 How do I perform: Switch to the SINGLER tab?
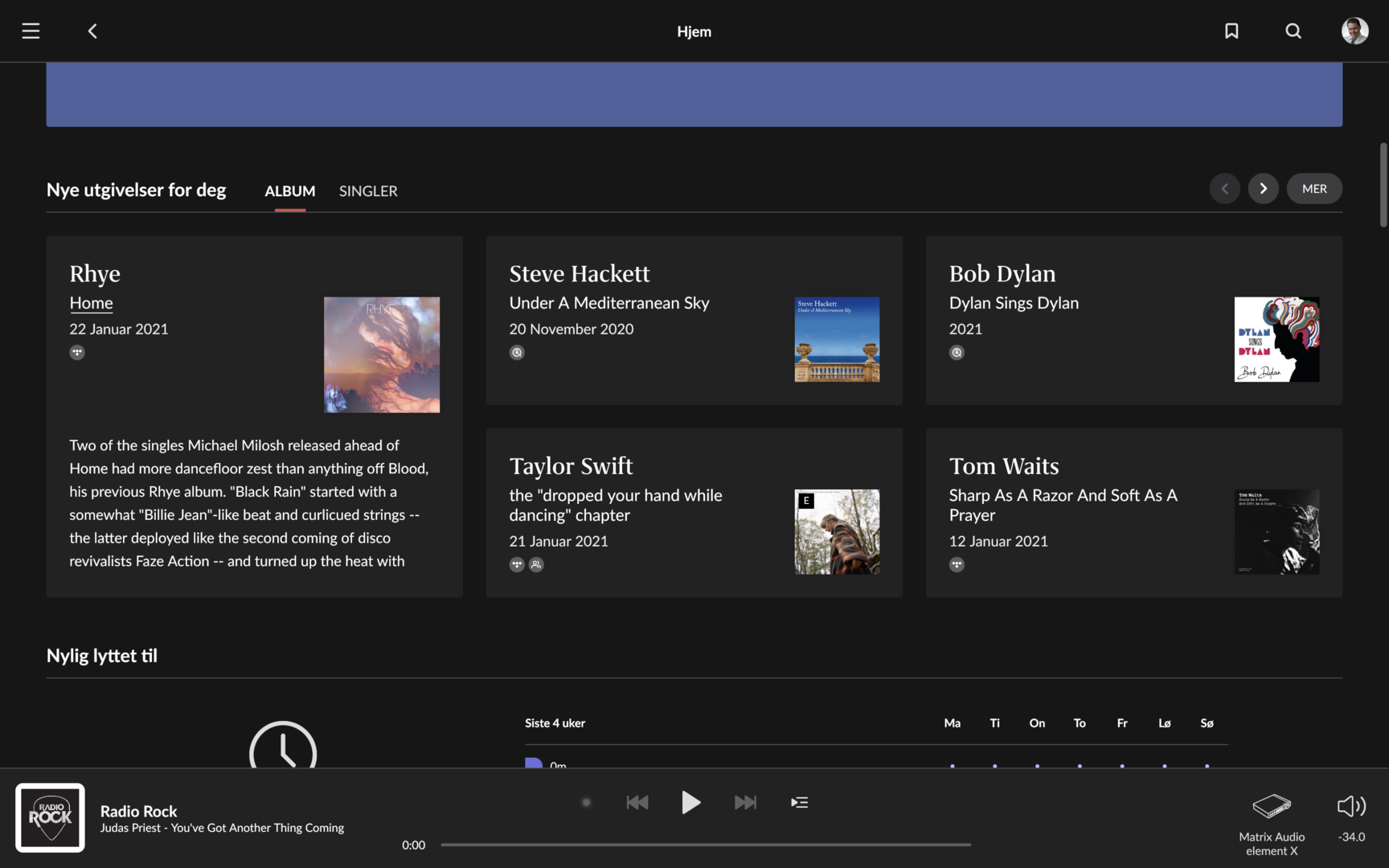tap(368, 191)
